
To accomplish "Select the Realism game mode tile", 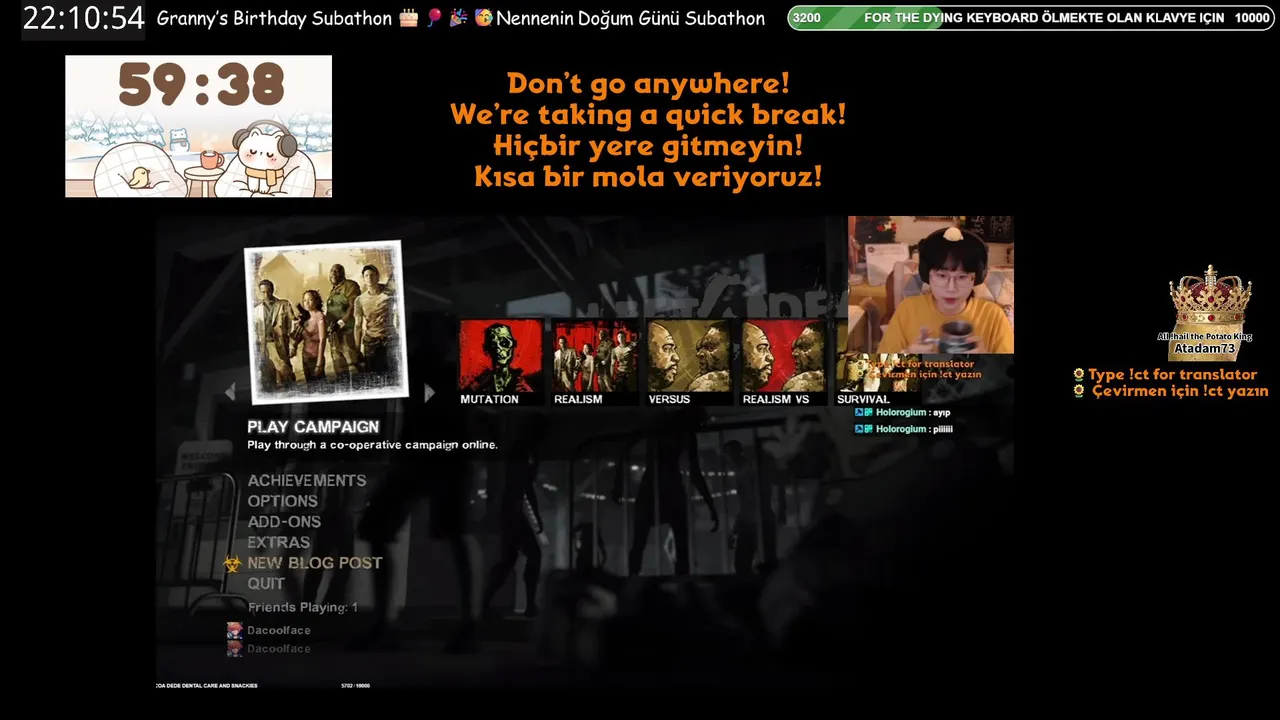I will (x=595, y=362).
